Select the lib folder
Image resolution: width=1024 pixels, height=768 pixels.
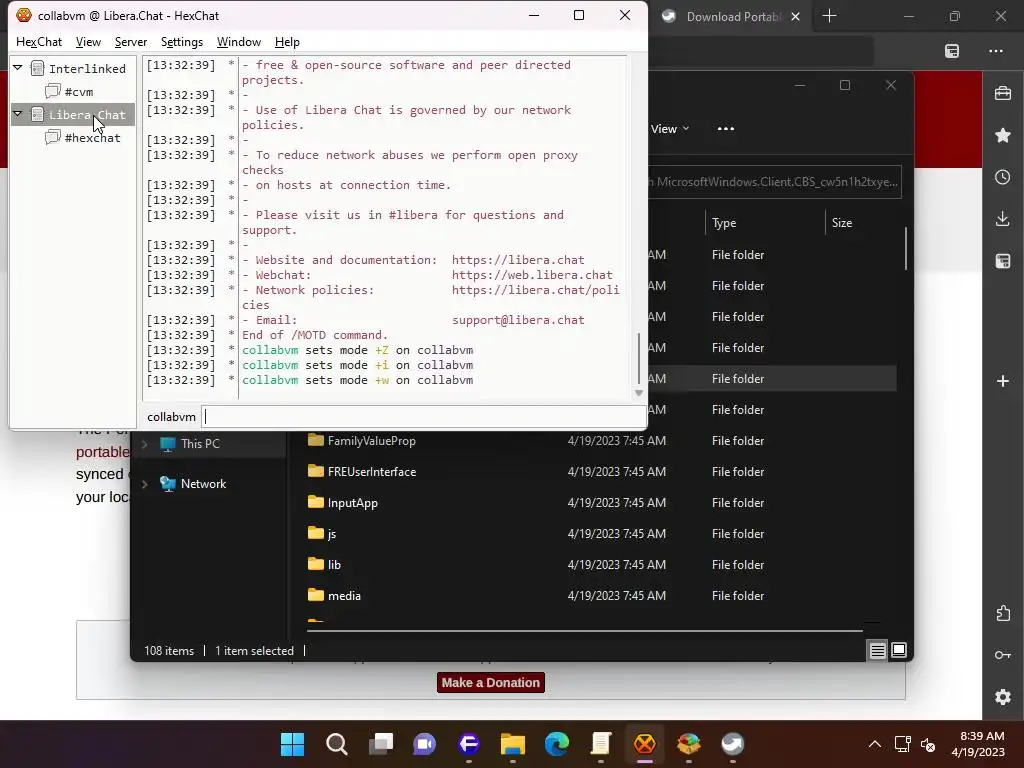[334, 565]
